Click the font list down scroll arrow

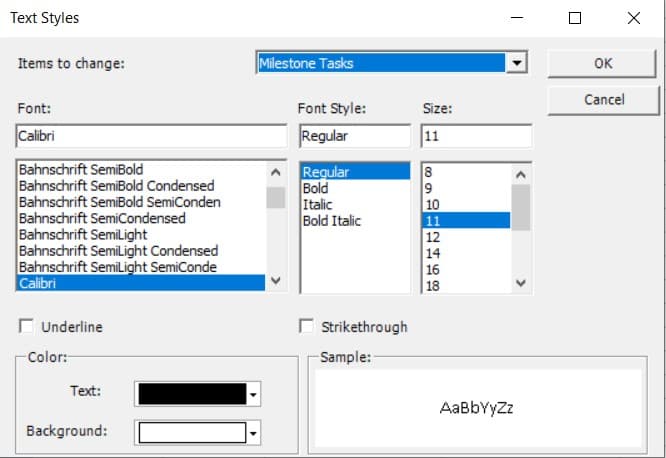(x=276, y=280)
